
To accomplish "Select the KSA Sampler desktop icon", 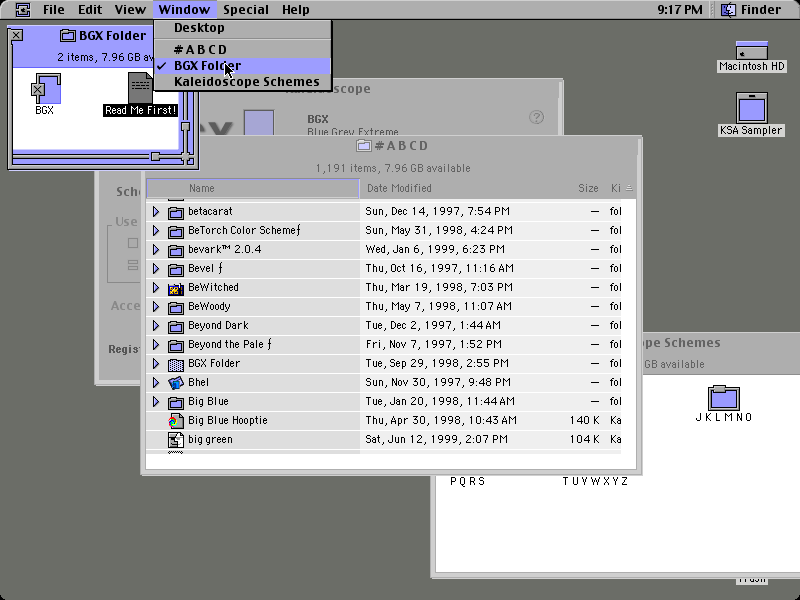I will (x=752, y=107).
